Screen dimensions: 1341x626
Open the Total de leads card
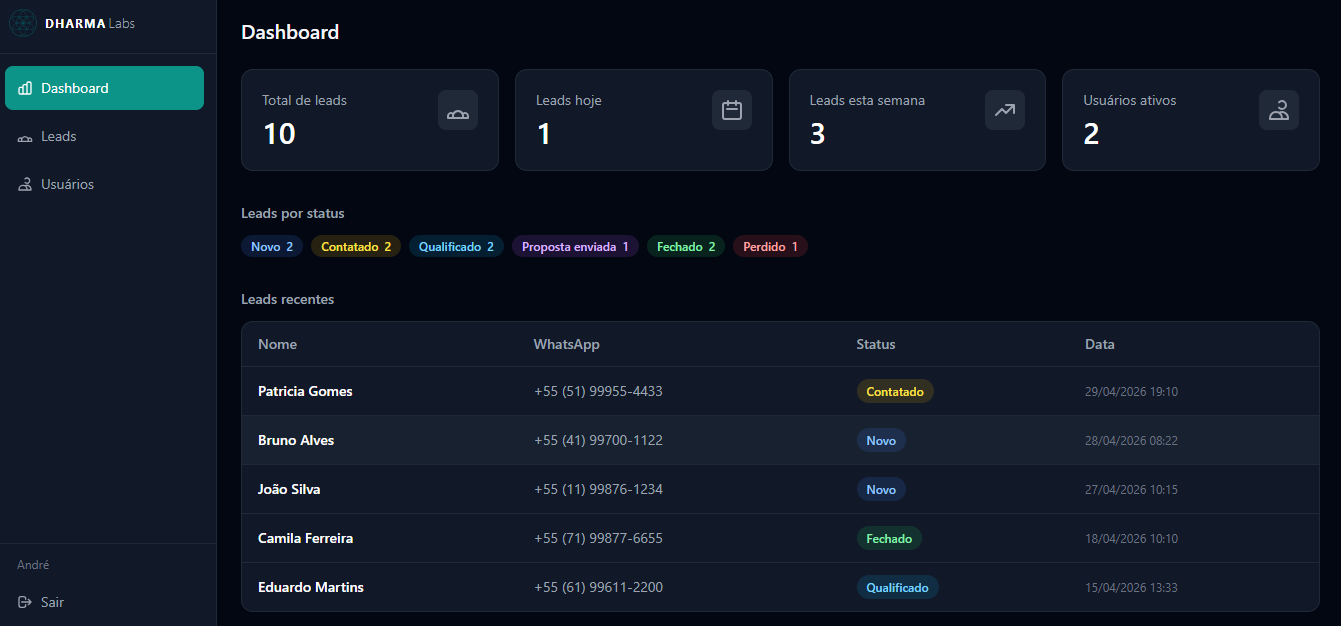[x=370, y=120]
